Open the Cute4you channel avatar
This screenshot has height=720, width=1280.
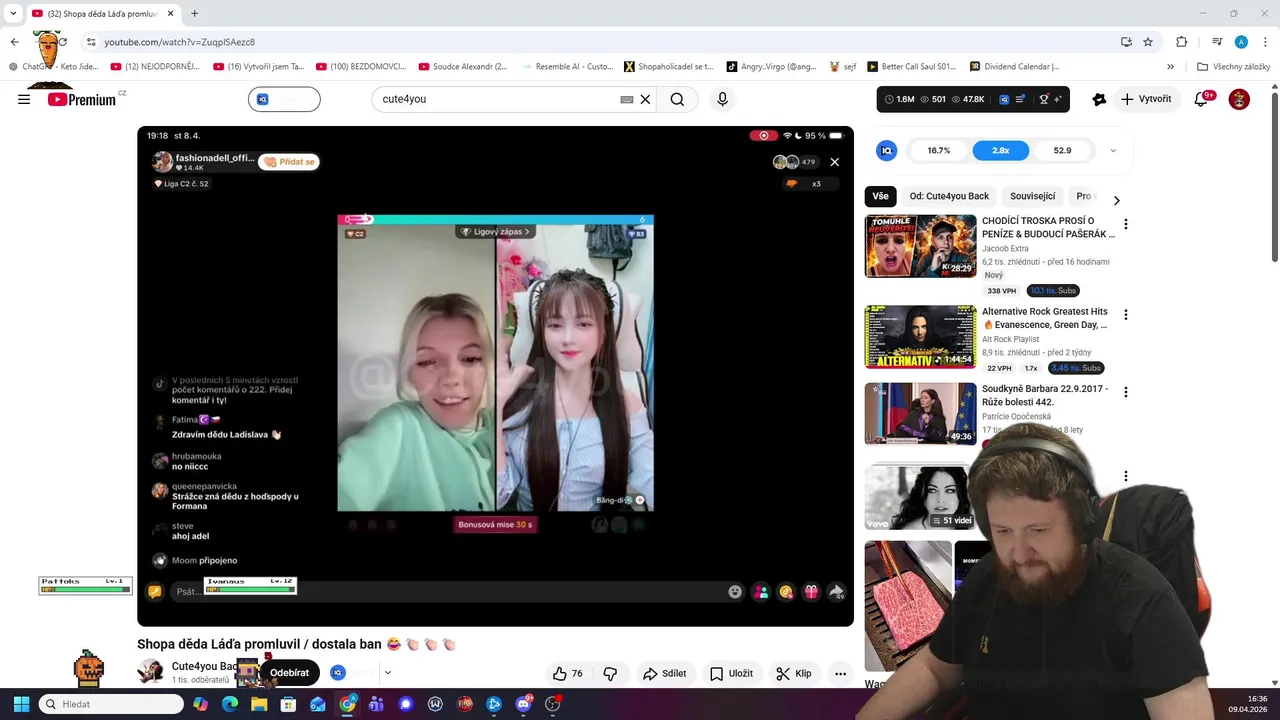pos(150,671)
